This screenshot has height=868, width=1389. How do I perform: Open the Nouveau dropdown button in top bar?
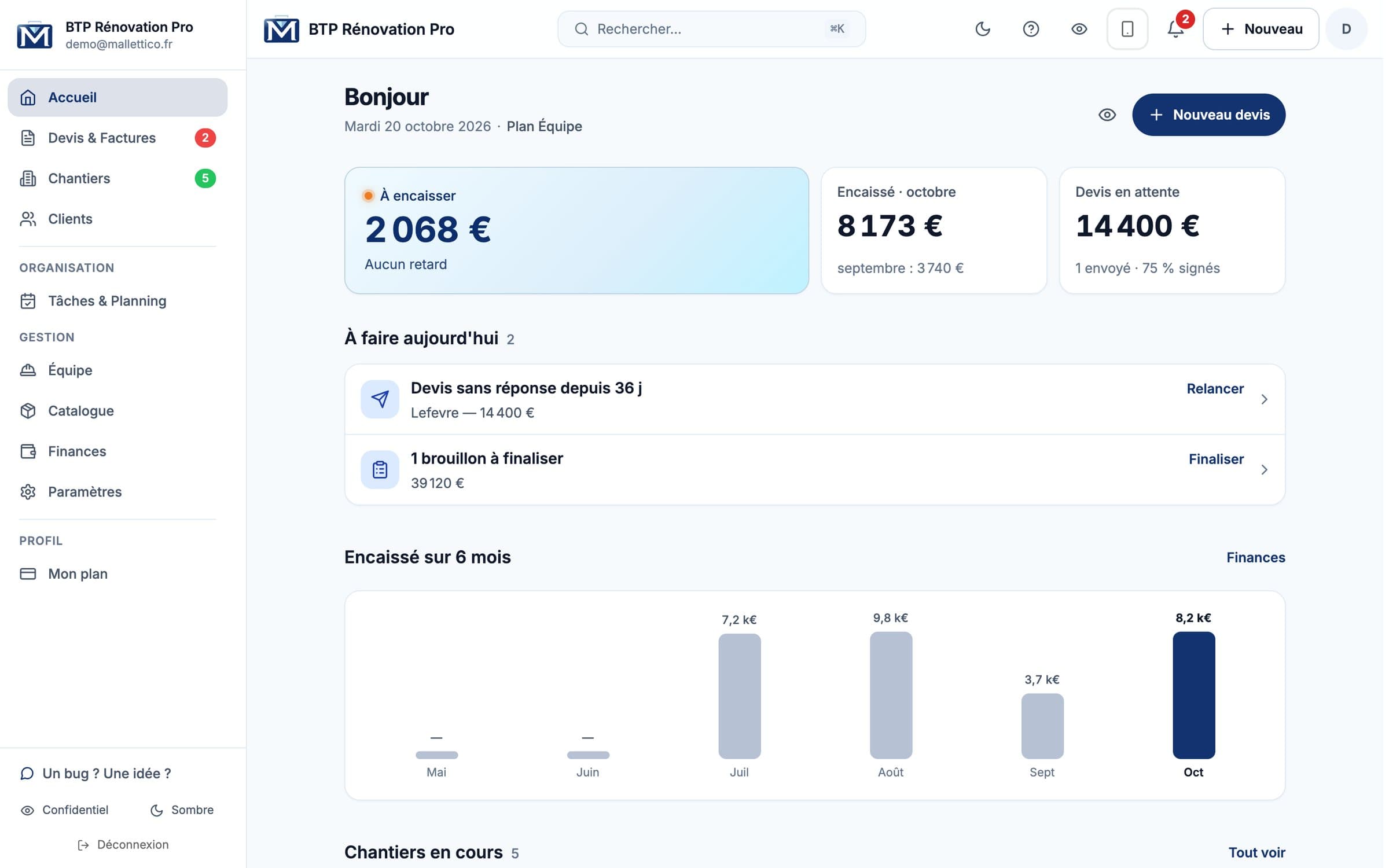pyautogui.click(x=1261, y=29)
